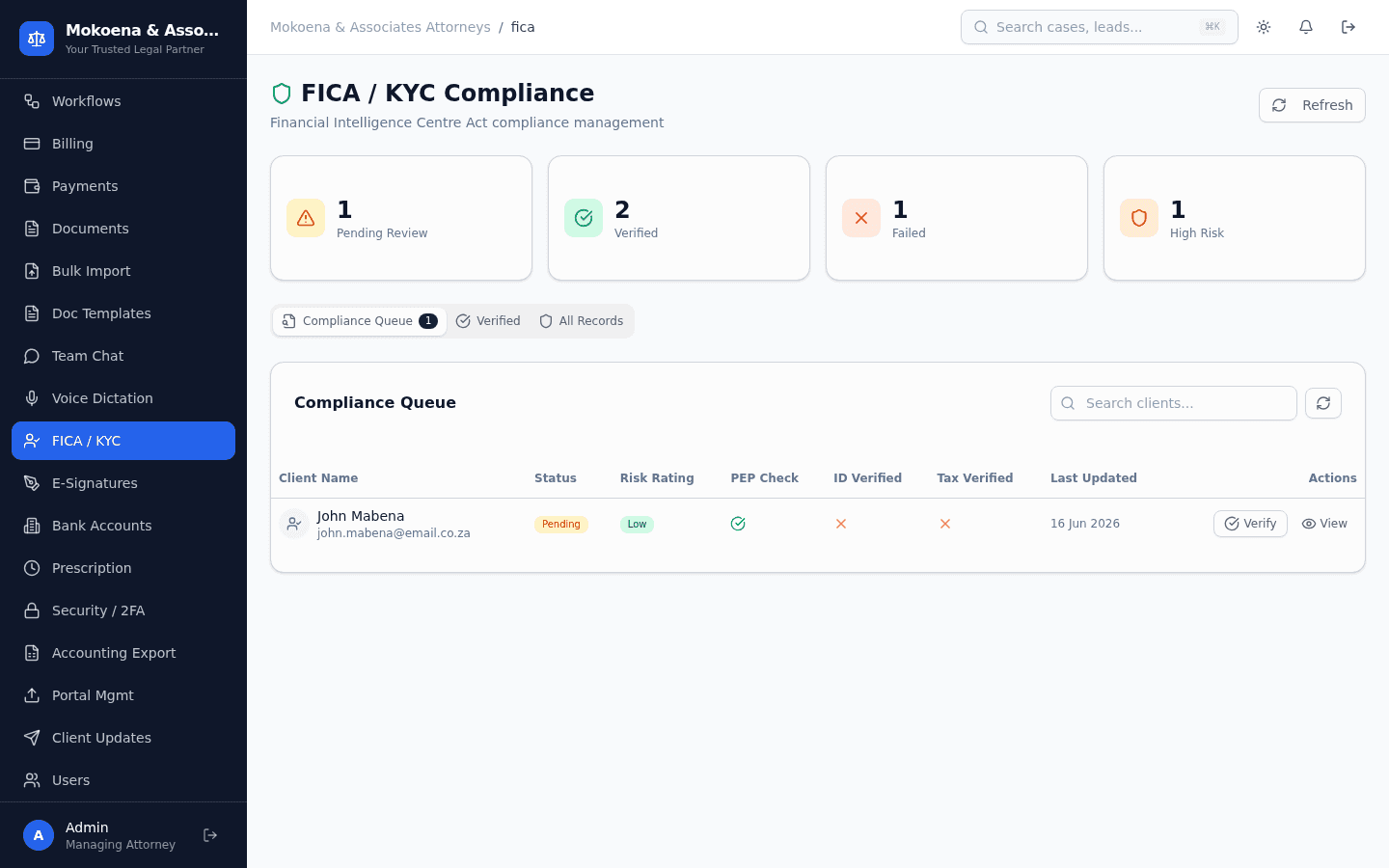Click the Client Updates paper plane icon
1389x868 pixels.
tap(32, 738)
